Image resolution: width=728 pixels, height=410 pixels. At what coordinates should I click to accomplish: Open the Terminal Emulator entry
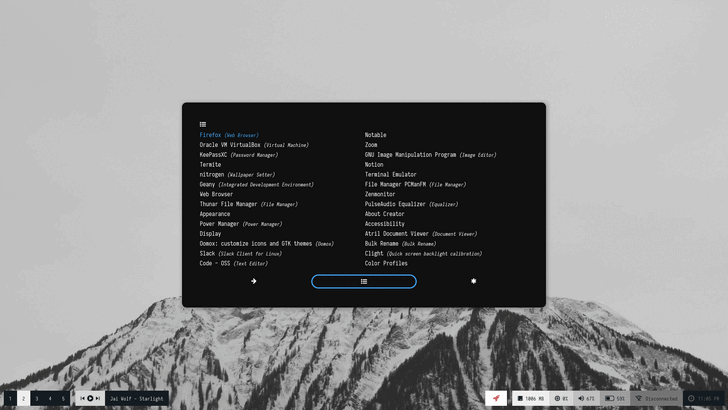click(390, 175)
